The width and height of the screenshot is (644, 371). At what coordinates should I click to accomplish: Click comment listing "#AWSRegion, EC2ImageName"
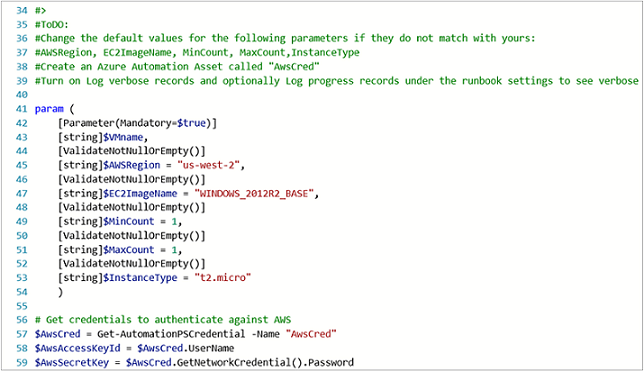(x=197, y=53)
